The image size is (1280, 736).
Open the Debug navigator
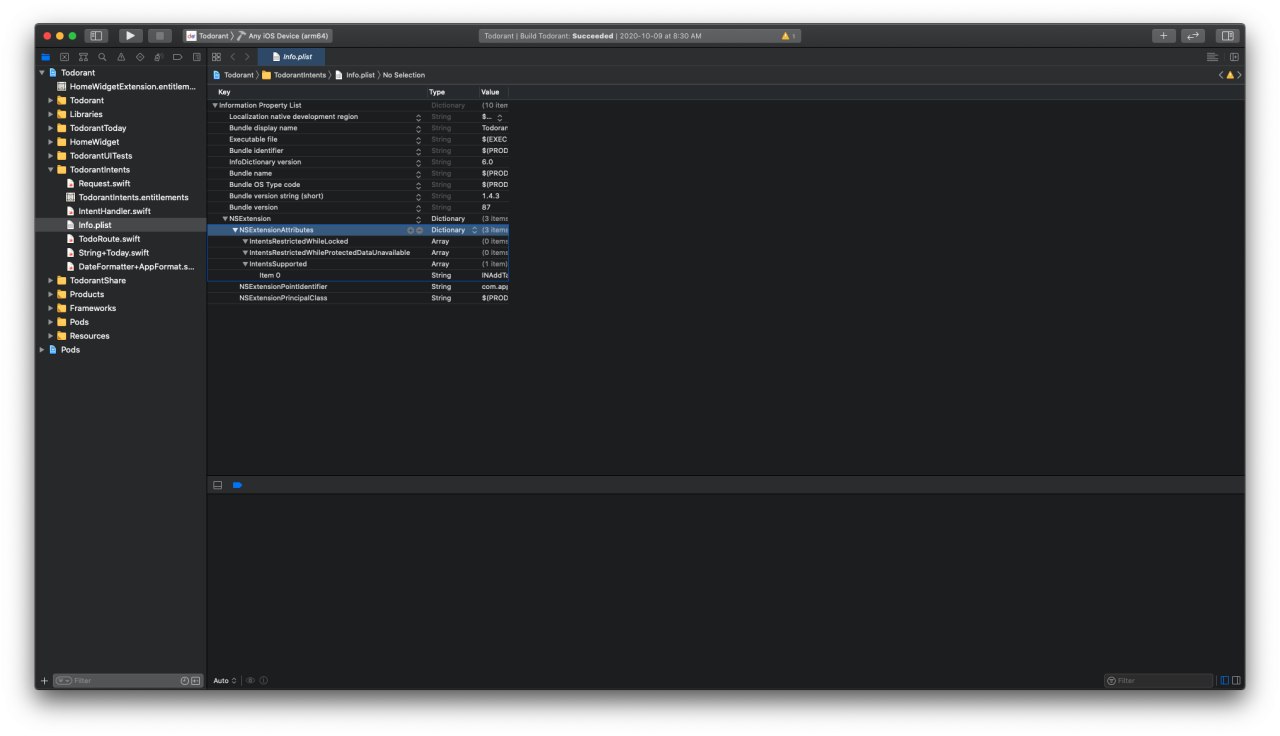coord(158,57)
